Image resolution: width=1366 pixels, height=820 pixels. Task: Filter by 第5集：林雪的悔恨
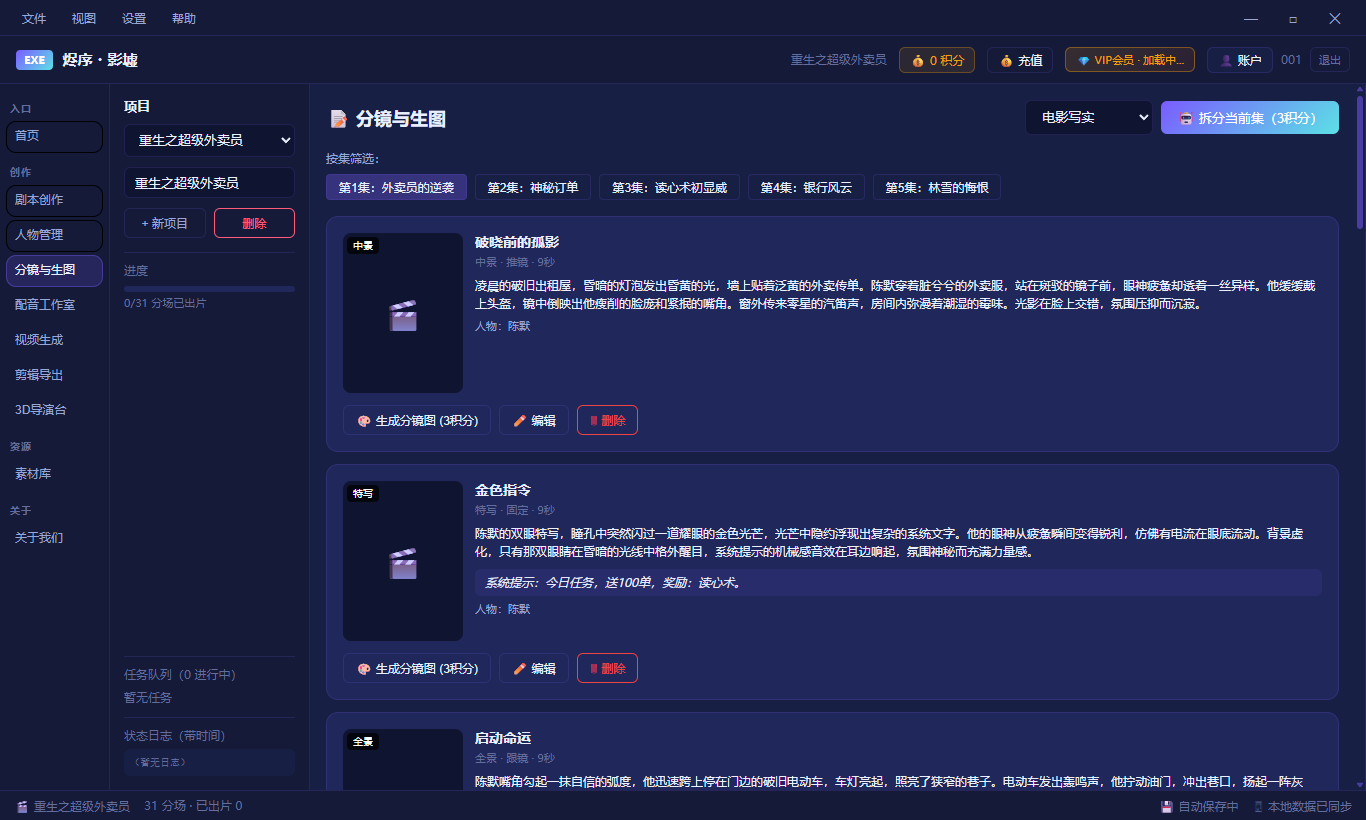[937, 188]
